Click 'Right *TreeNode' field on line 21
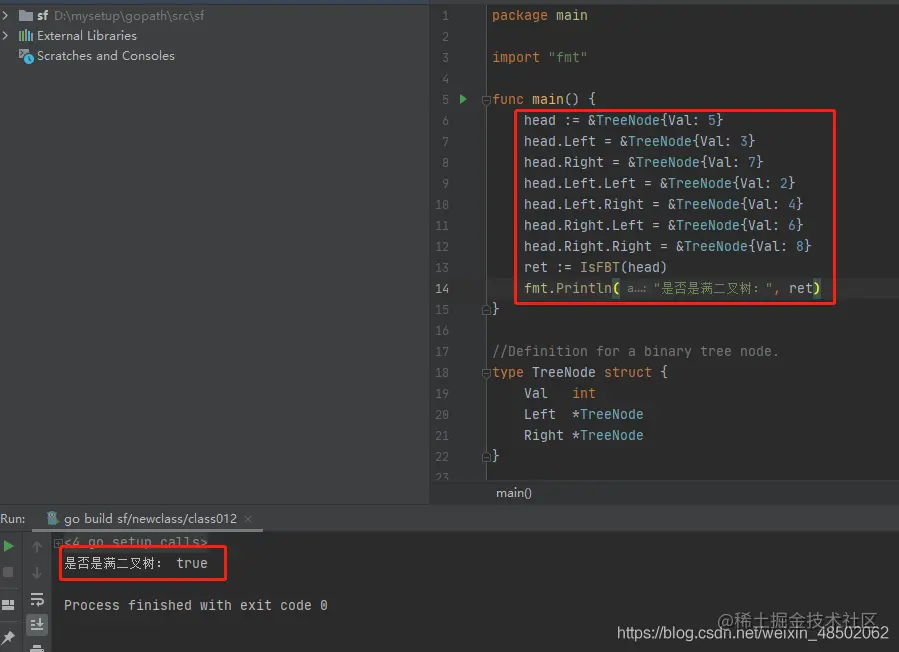Viewport: 899px width, 652px height. point(583,436)
